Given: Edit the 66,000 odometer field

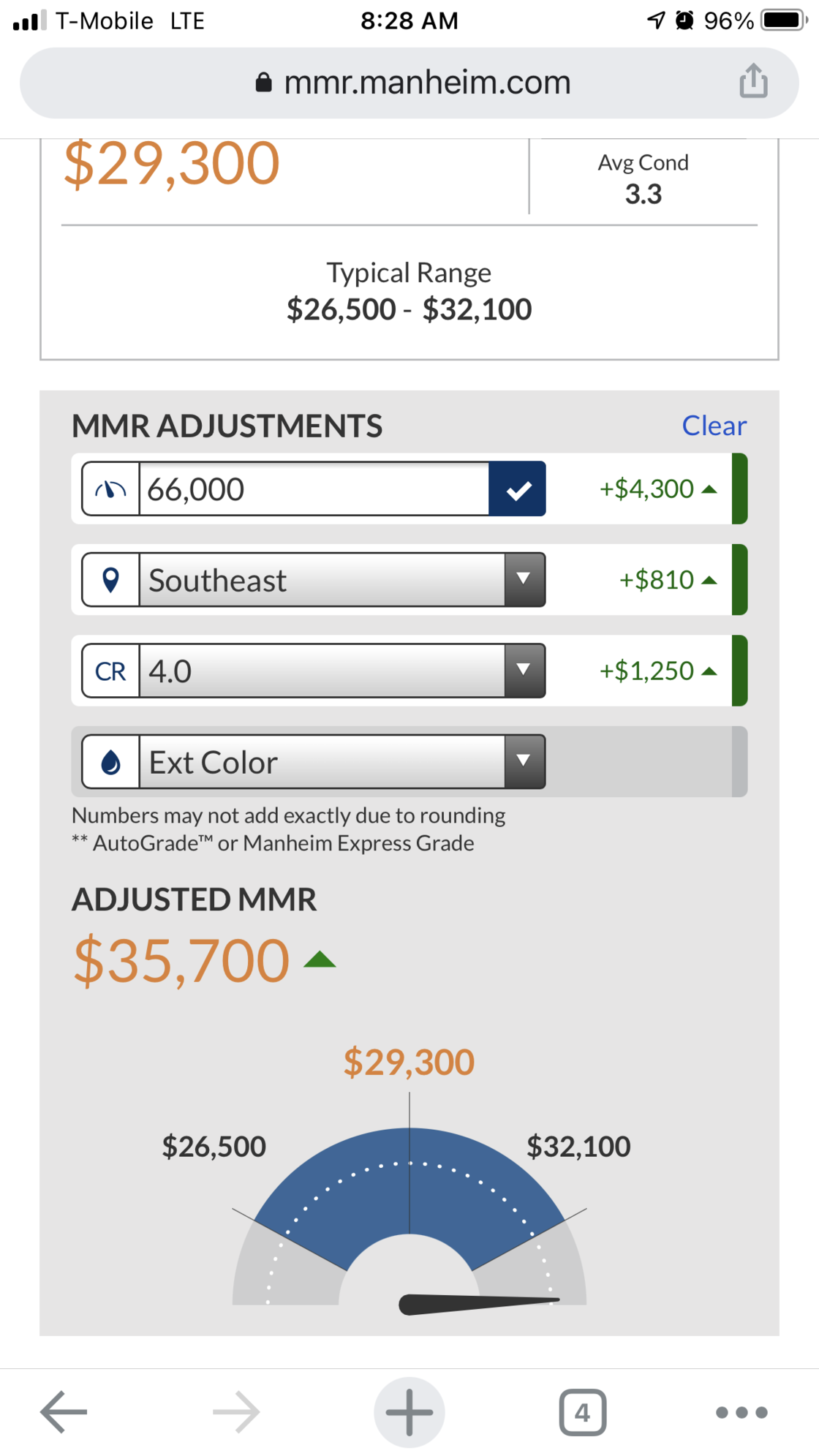Looking at the screenshot, I should (313, 489).
